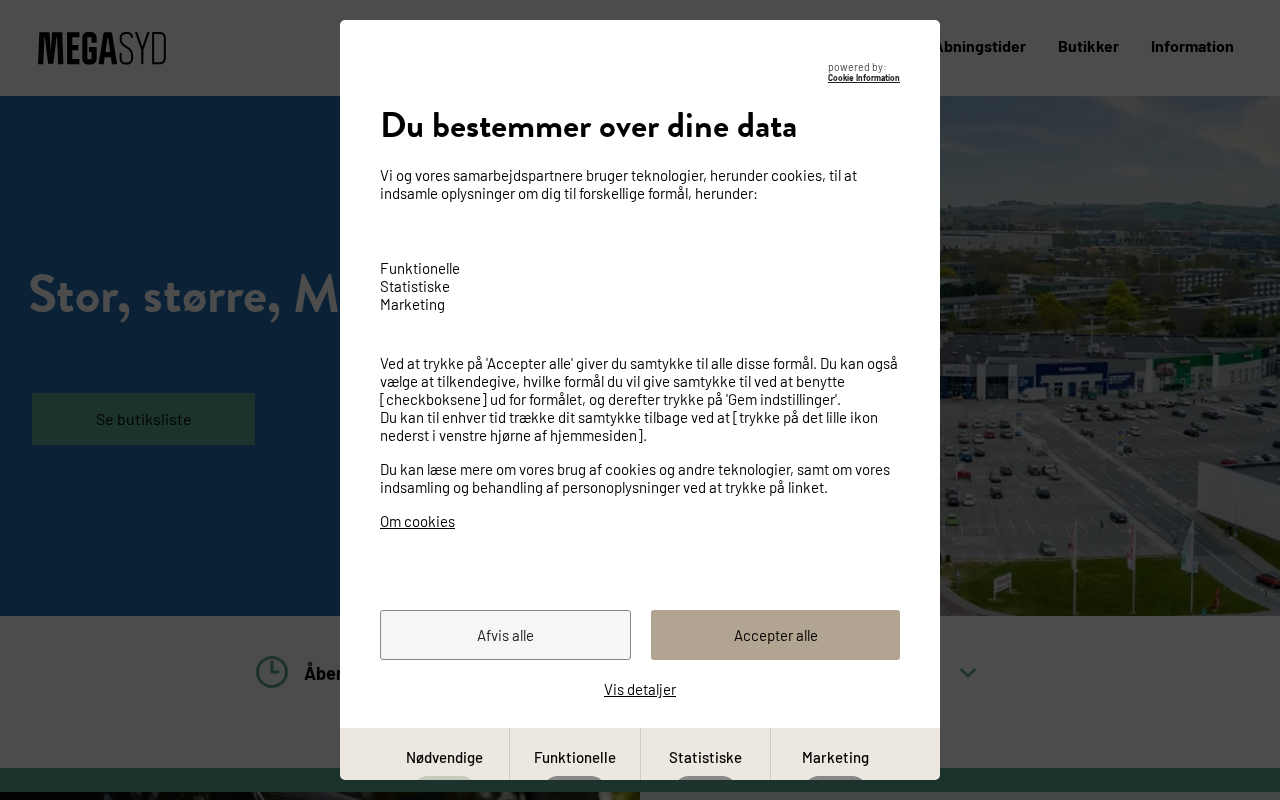This screenshot has height=800, width=1280.
Task: Click the 'Stor, større' hero headline
Action: 184,294
